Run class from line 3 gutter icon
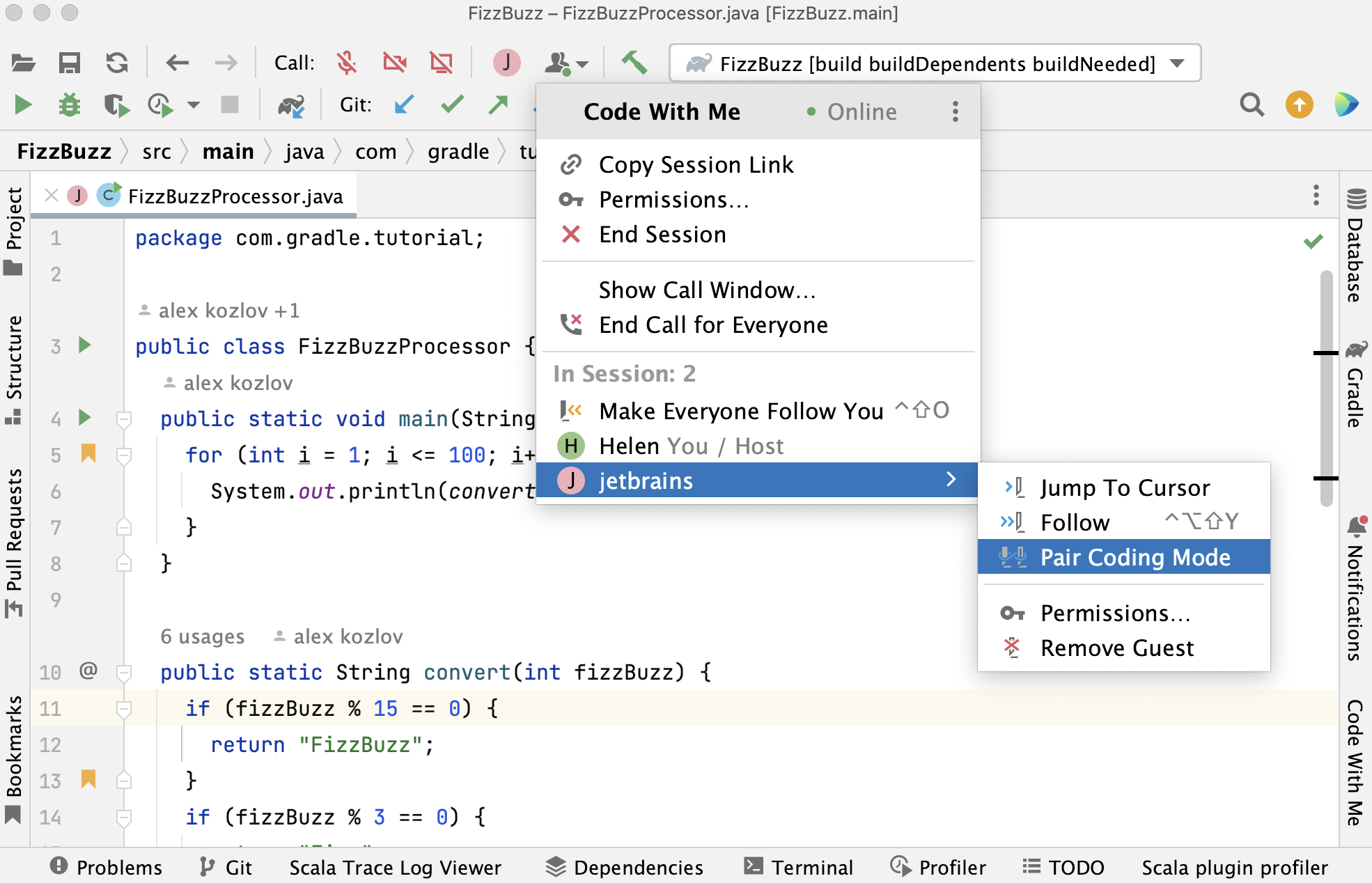 pyautogui.click(x=85, y=345)
